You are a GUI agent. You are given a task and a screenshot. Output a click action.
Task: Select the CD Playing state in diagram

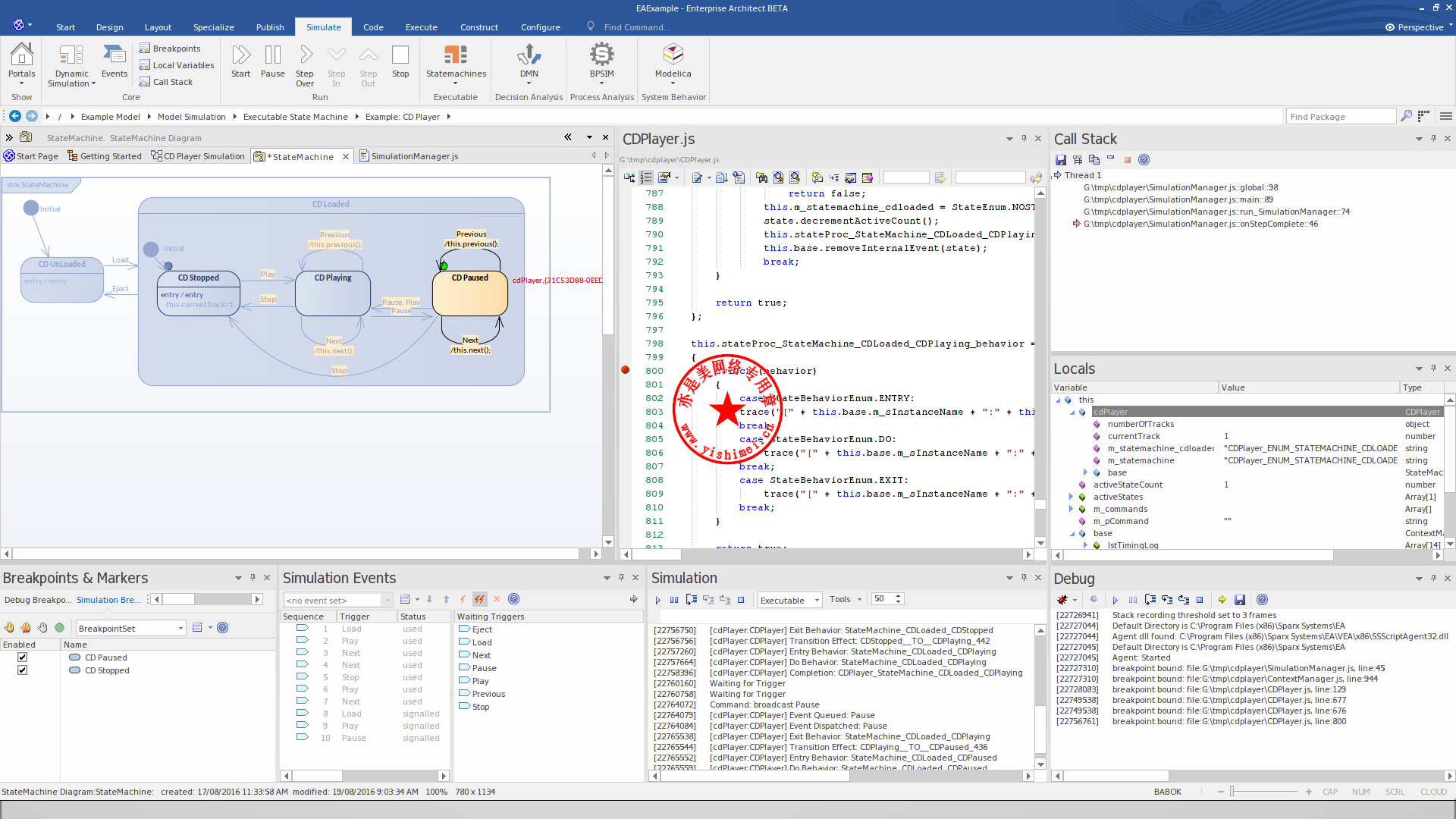tap(334, 293)
